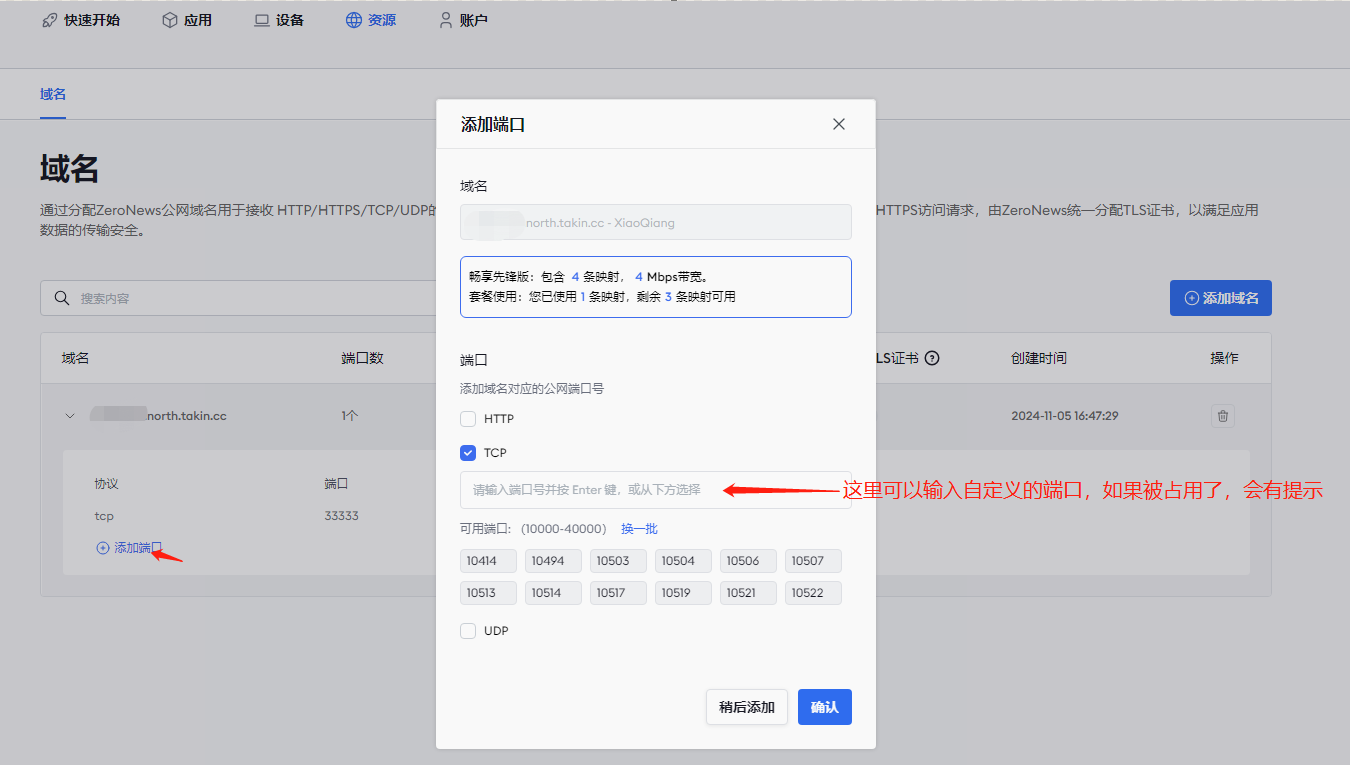Select available port 10522
This screenshot has width=1350, height=765.
(x=814, y=593)
